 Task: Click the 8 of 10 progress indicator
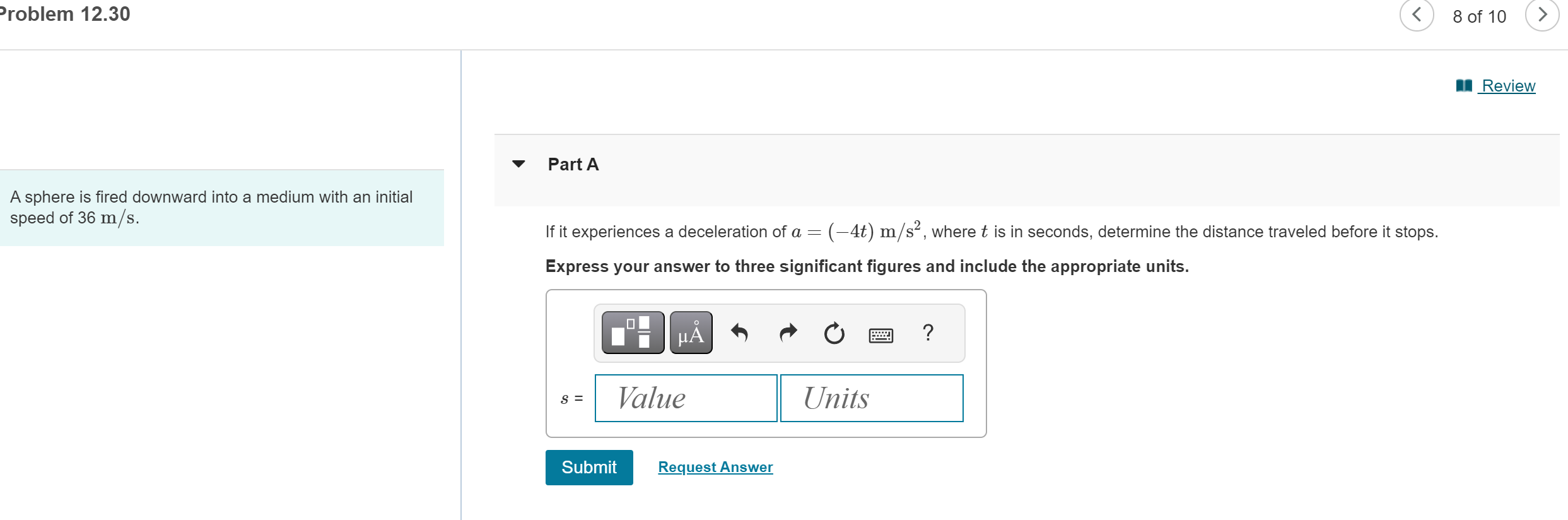(1478, 16)
